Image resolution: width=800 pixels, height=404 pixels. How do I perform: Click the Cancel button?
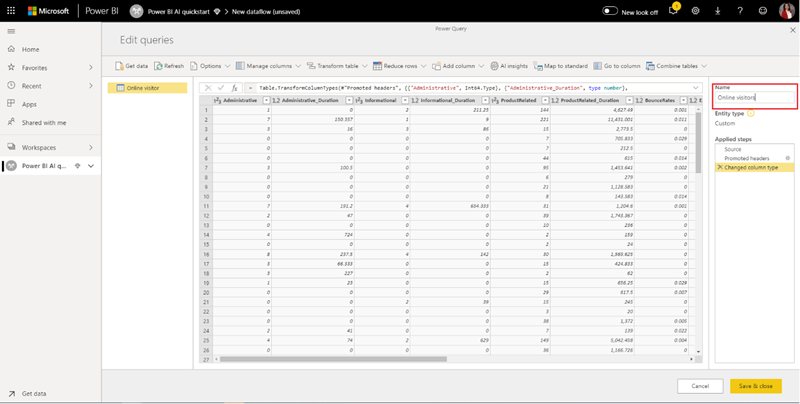[699, 385]
